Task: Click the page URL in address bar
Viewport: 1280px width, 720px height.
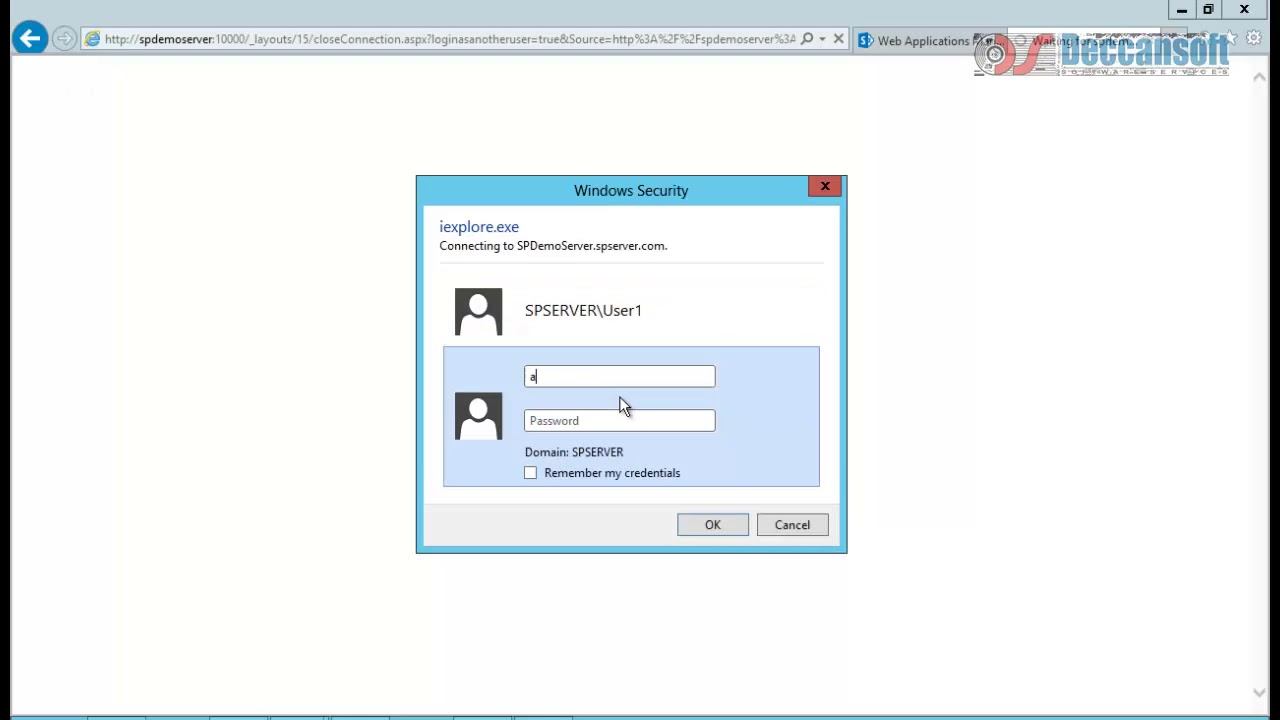Action: tap(450, 39)
